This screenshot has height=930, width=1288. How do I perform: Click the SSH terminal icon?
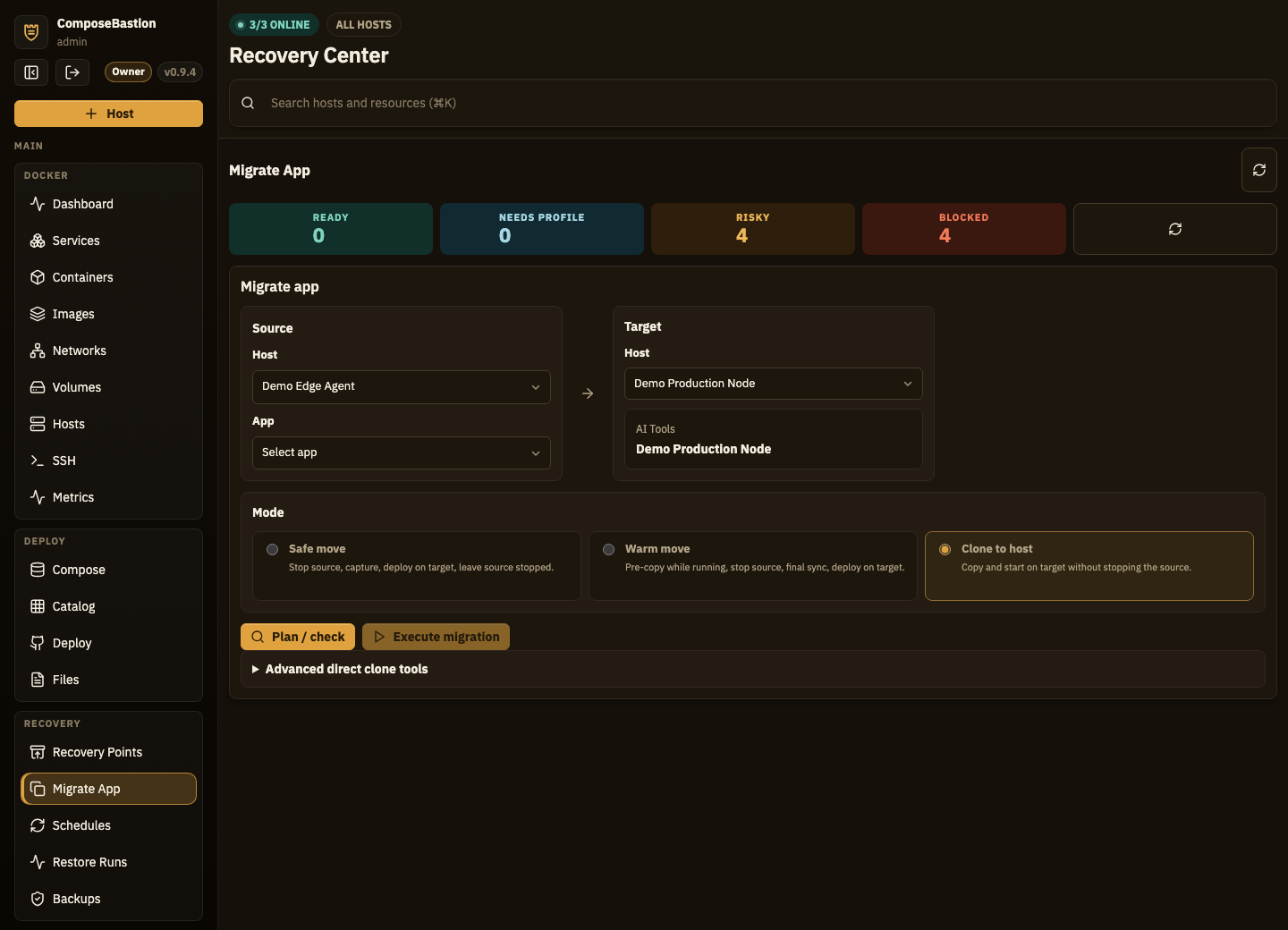pyautogui.click(x=38, y=461)
